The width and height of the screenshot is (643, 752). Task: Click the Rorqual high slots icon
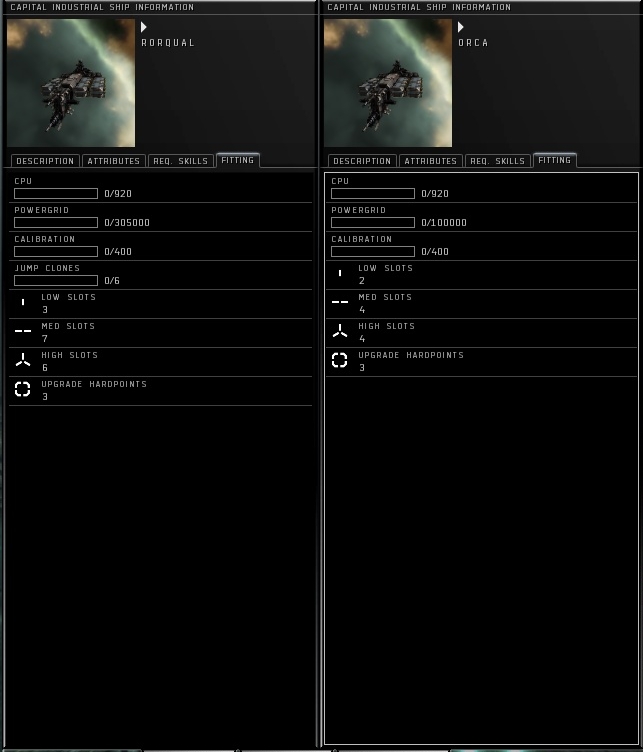(x=23, y=360)
